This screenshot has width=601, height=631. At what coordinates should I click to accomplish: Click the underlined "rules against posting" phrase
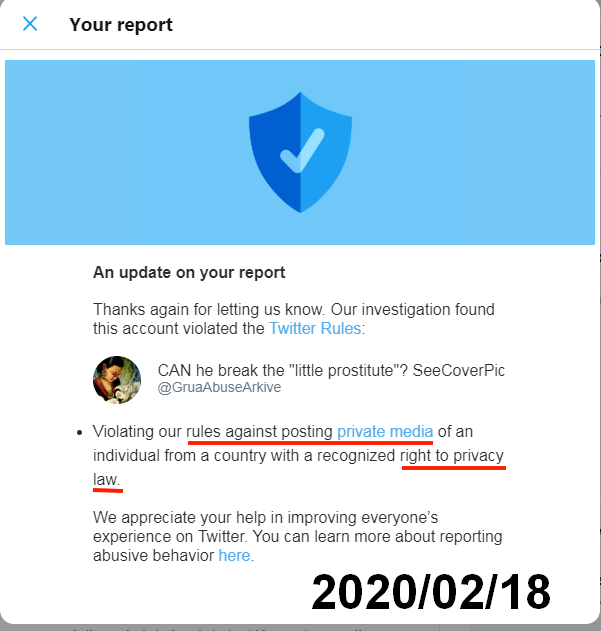coord(259,432)
